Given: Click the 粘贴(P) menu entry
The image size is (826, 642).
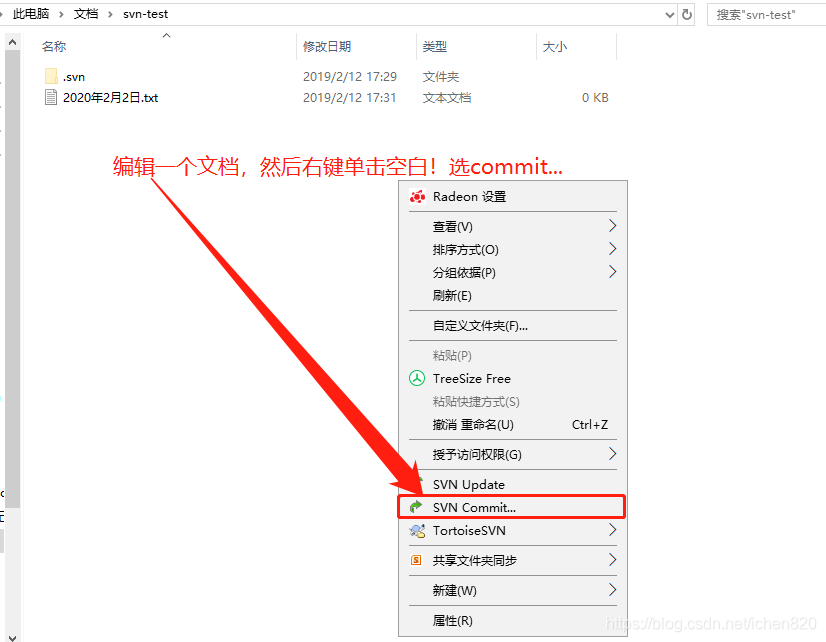Looking at the screenshot, I should click(513, 355).
